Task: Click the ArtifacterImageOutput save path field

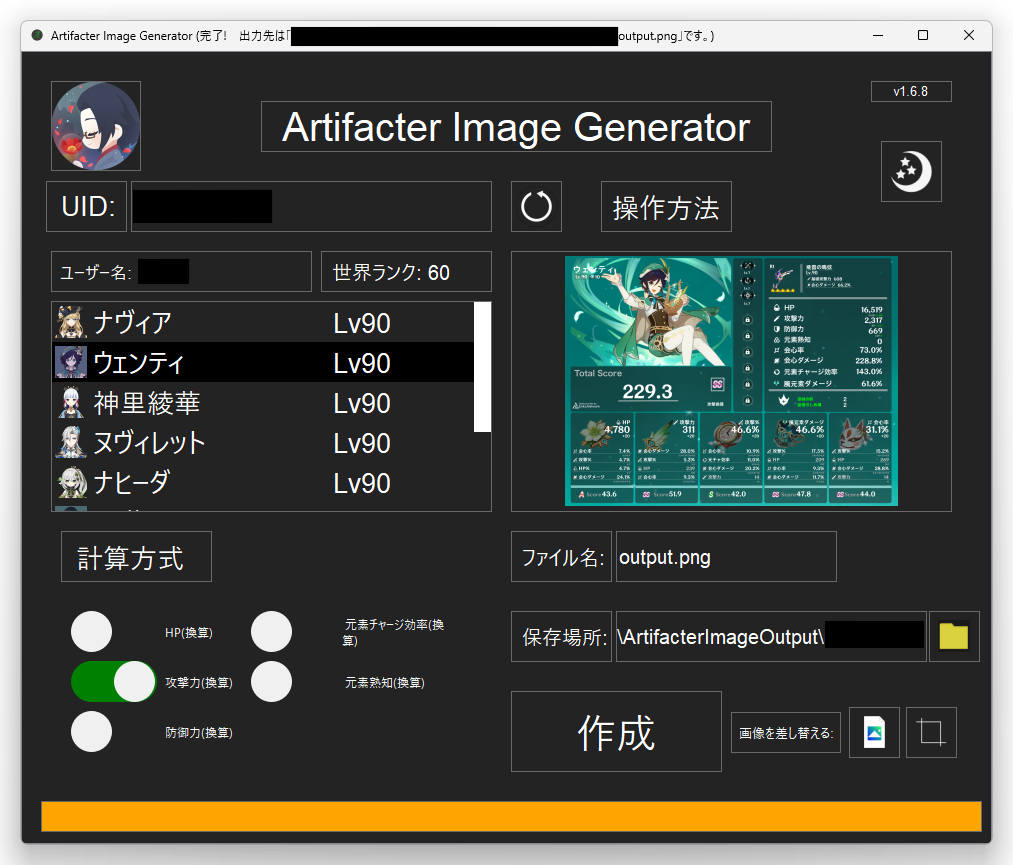Action: [x=771, y=636]
